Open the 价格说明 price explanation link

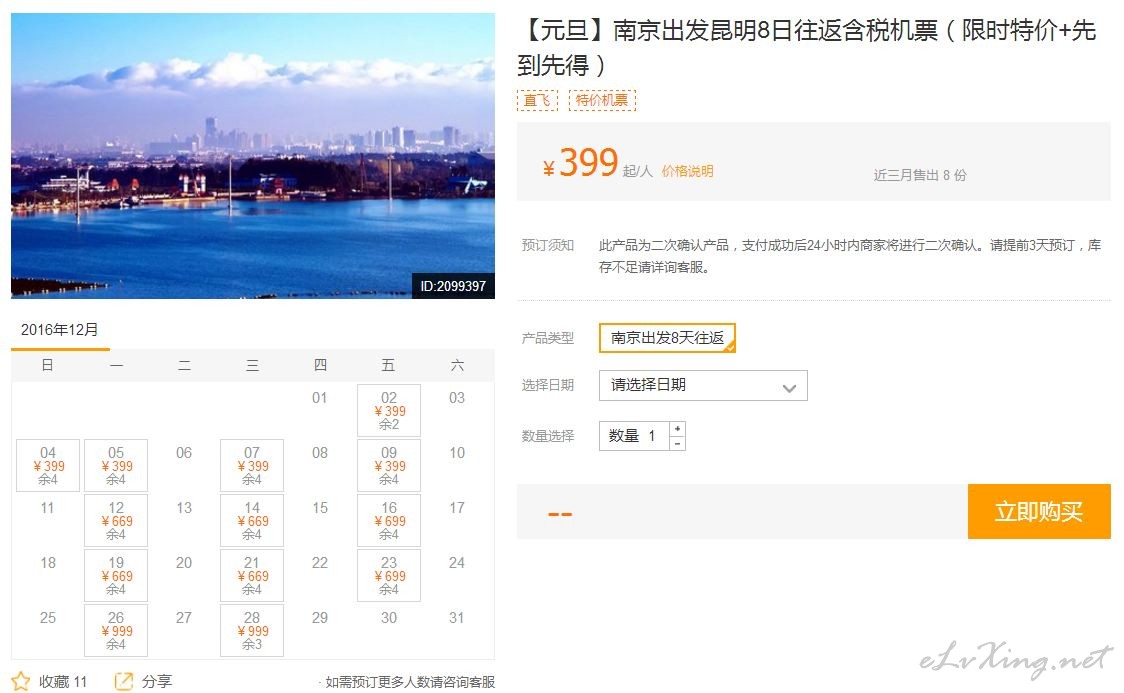click(687, 171)
